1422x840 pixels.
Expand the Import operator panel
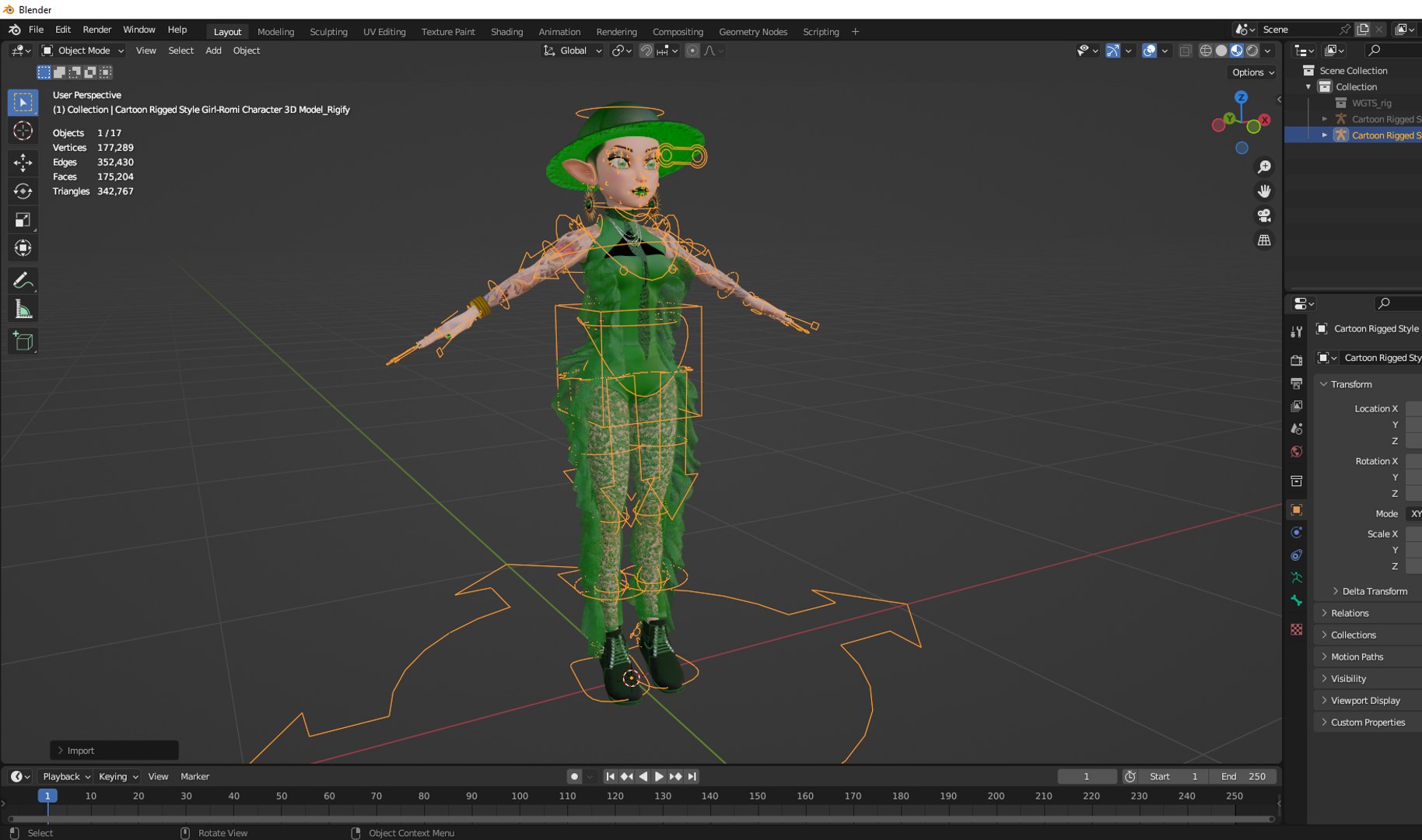(114, 751)
